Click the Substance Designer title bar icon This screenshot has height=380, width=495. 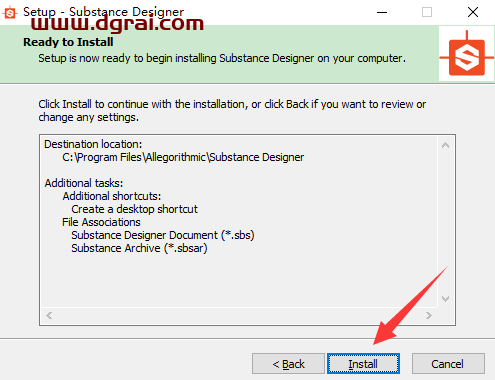10,13
